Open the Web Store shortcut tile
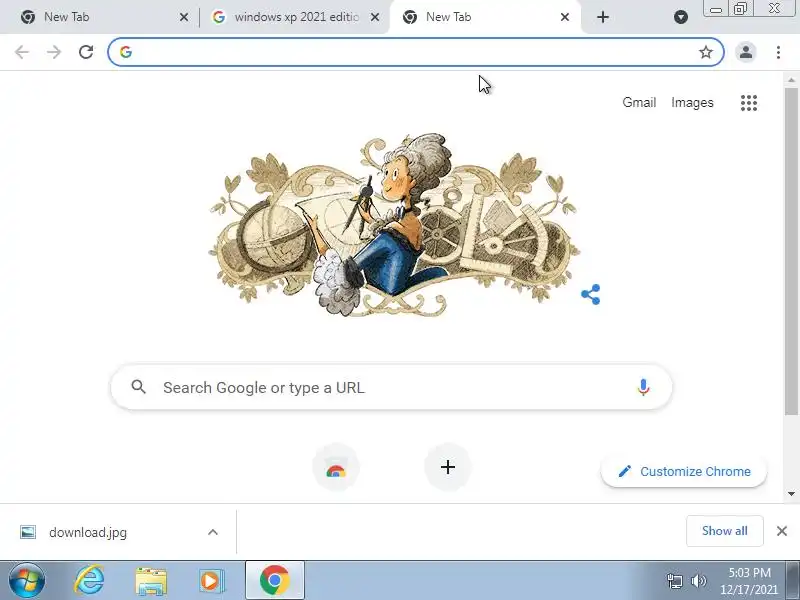 point(336,467)
